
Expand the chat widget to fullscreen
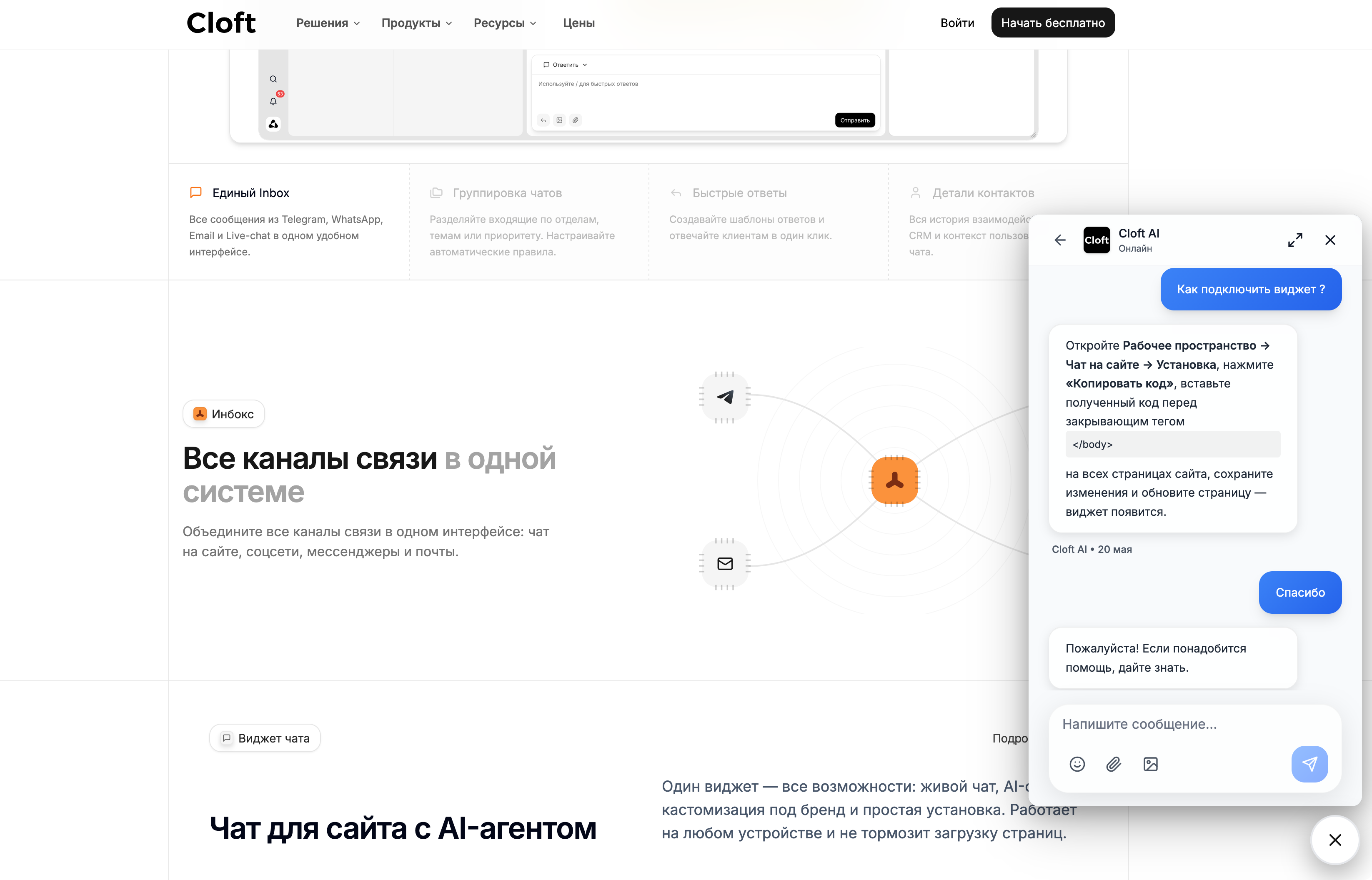click(x=1295, y=240)
